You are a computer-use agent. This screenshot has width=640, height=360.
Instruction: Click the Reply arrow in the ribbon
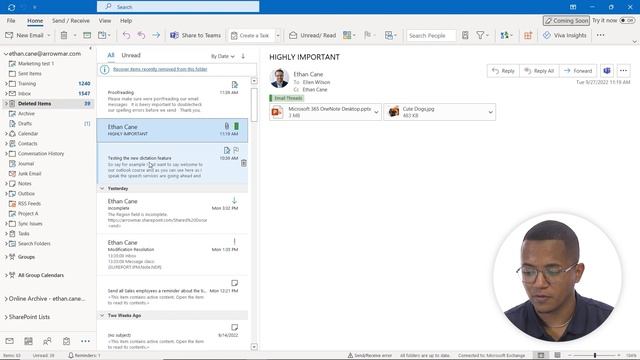pyautogui.click(x=126, y=36)
